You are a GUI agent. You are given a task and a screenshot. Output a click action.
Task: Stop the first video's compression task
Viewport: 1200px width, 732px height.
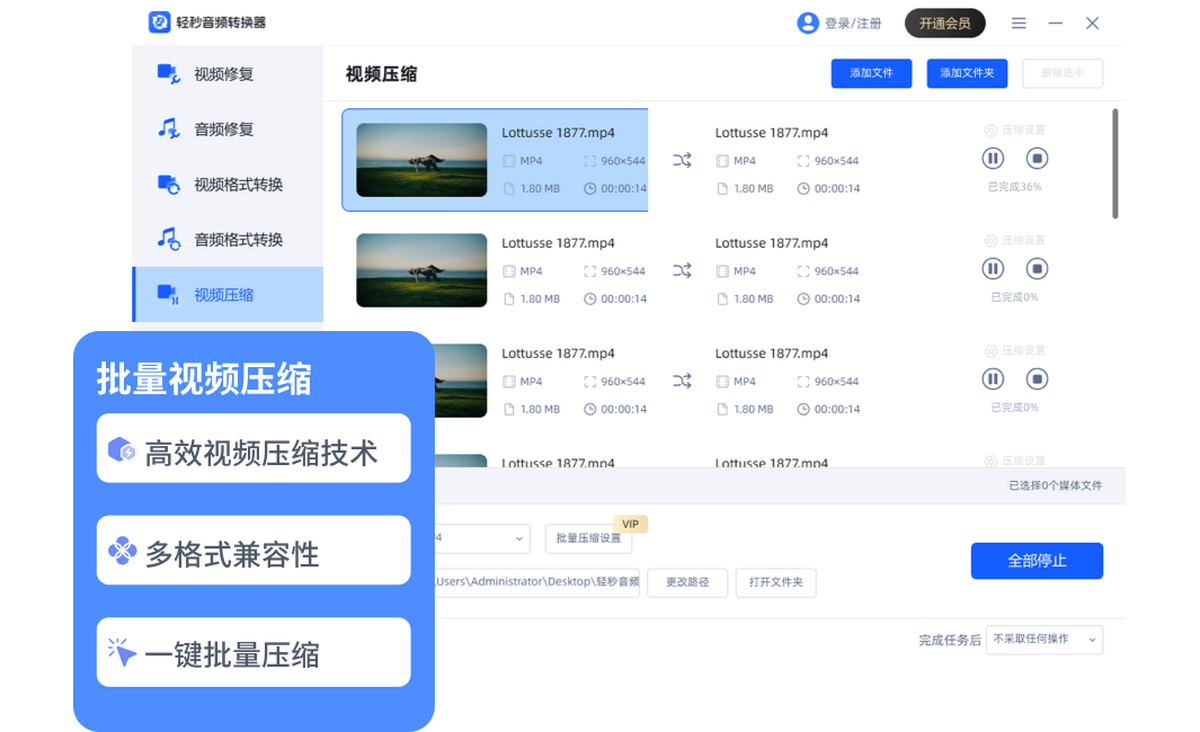pos(1037,158)
